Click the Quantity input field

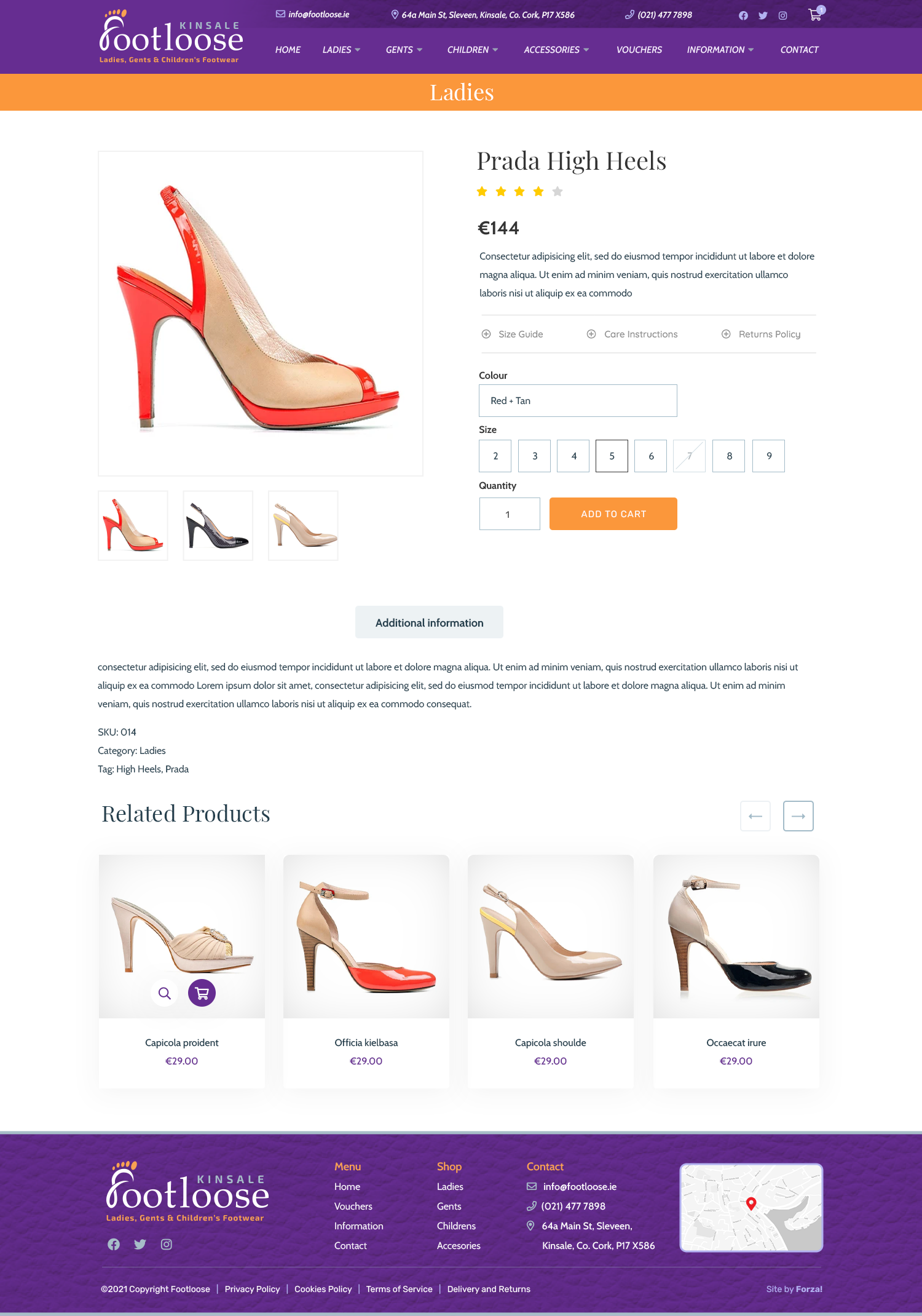[x=510, y=513]
